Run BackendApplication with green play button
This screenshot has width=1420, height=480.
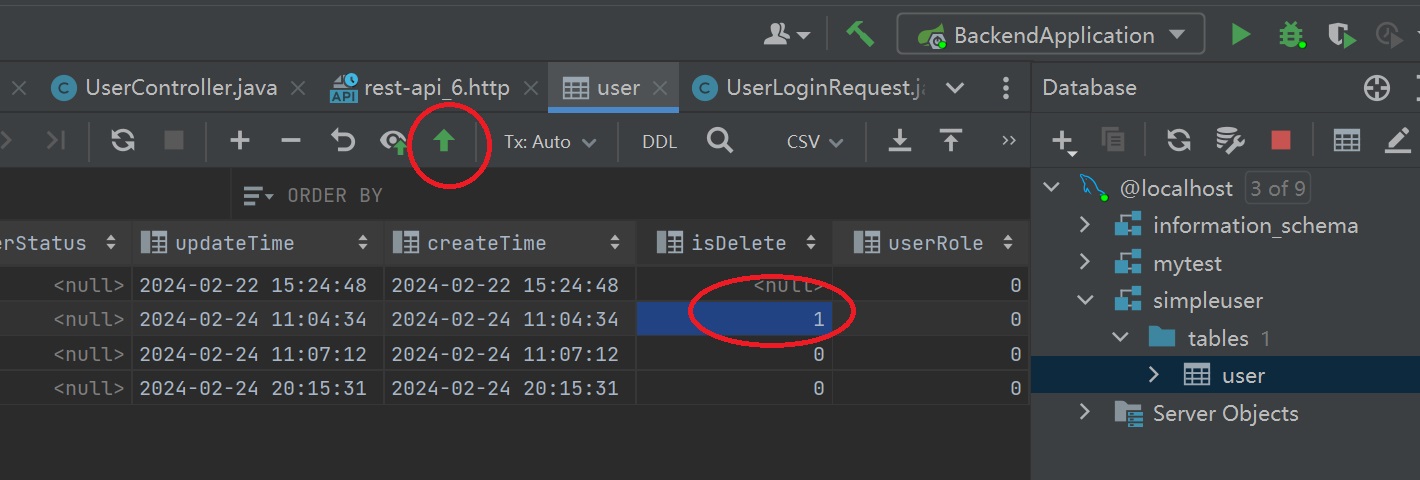point(1240,35)
